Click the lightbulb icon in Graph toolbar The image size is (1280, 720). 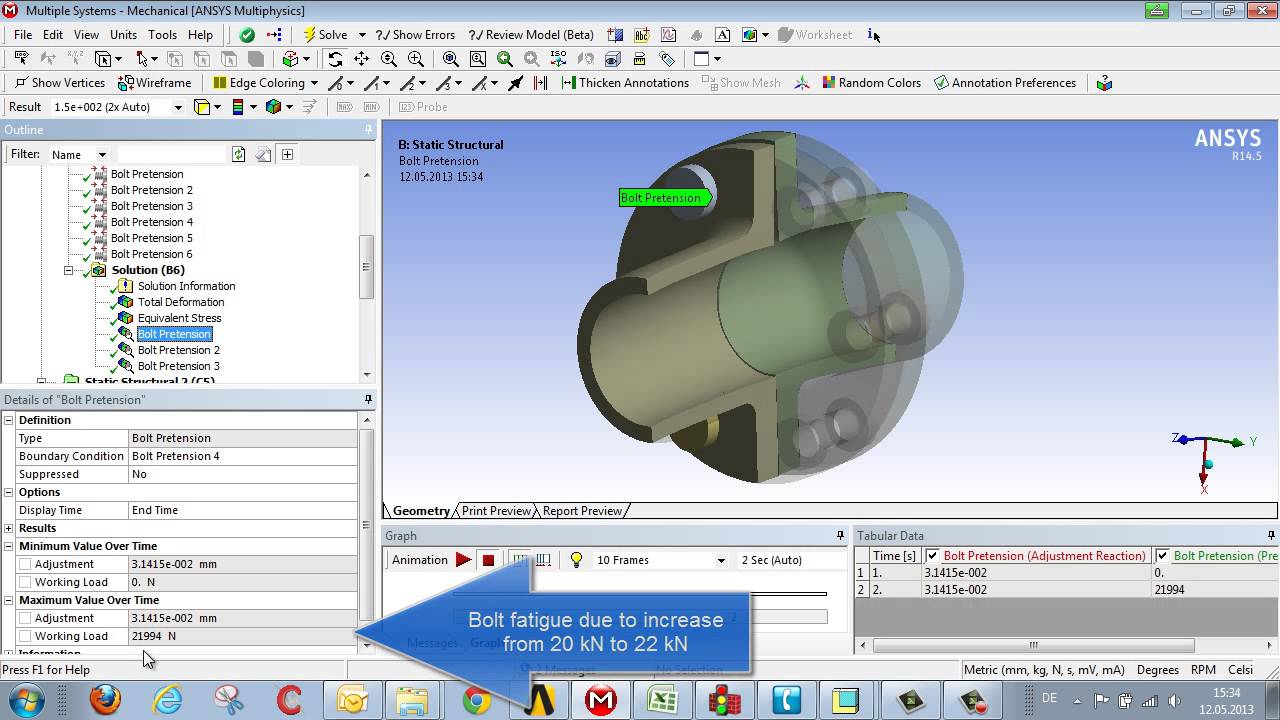point(576,560)
